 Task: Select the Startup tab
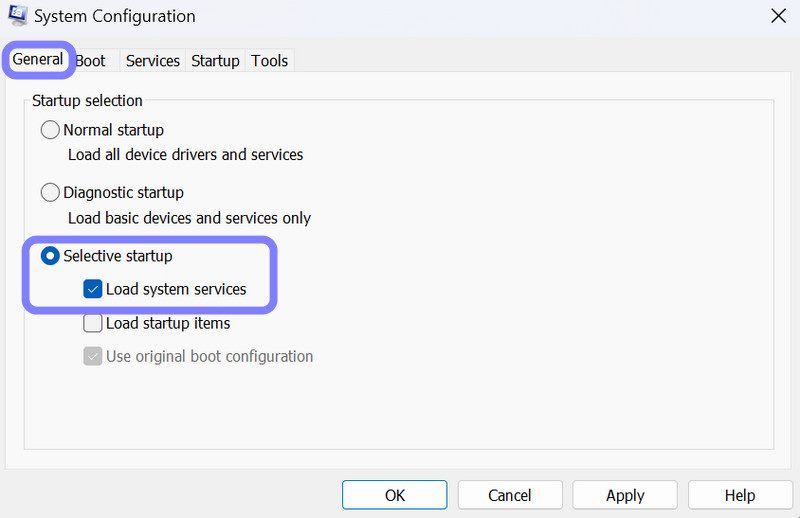215,61
